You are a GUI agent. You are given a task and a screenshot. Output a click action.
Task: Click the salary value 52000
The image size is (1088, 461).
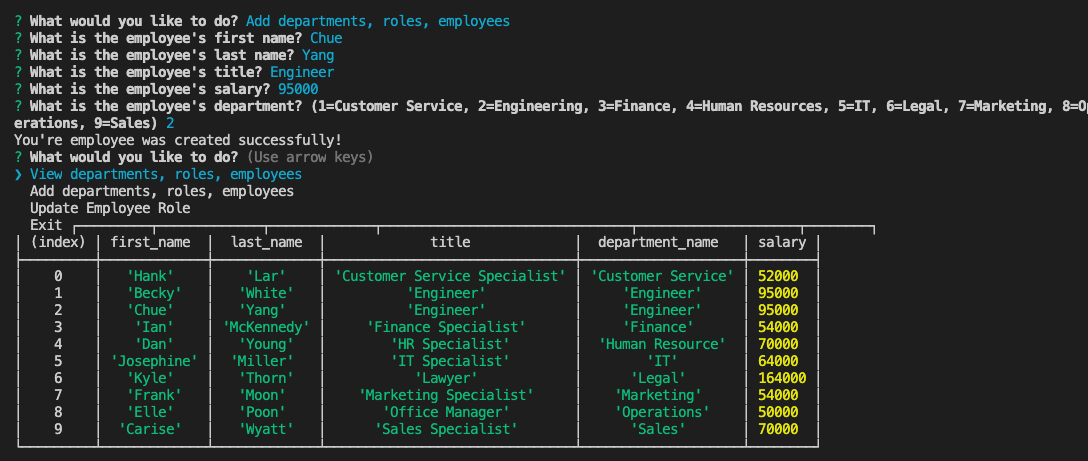[x=778, y=276]
